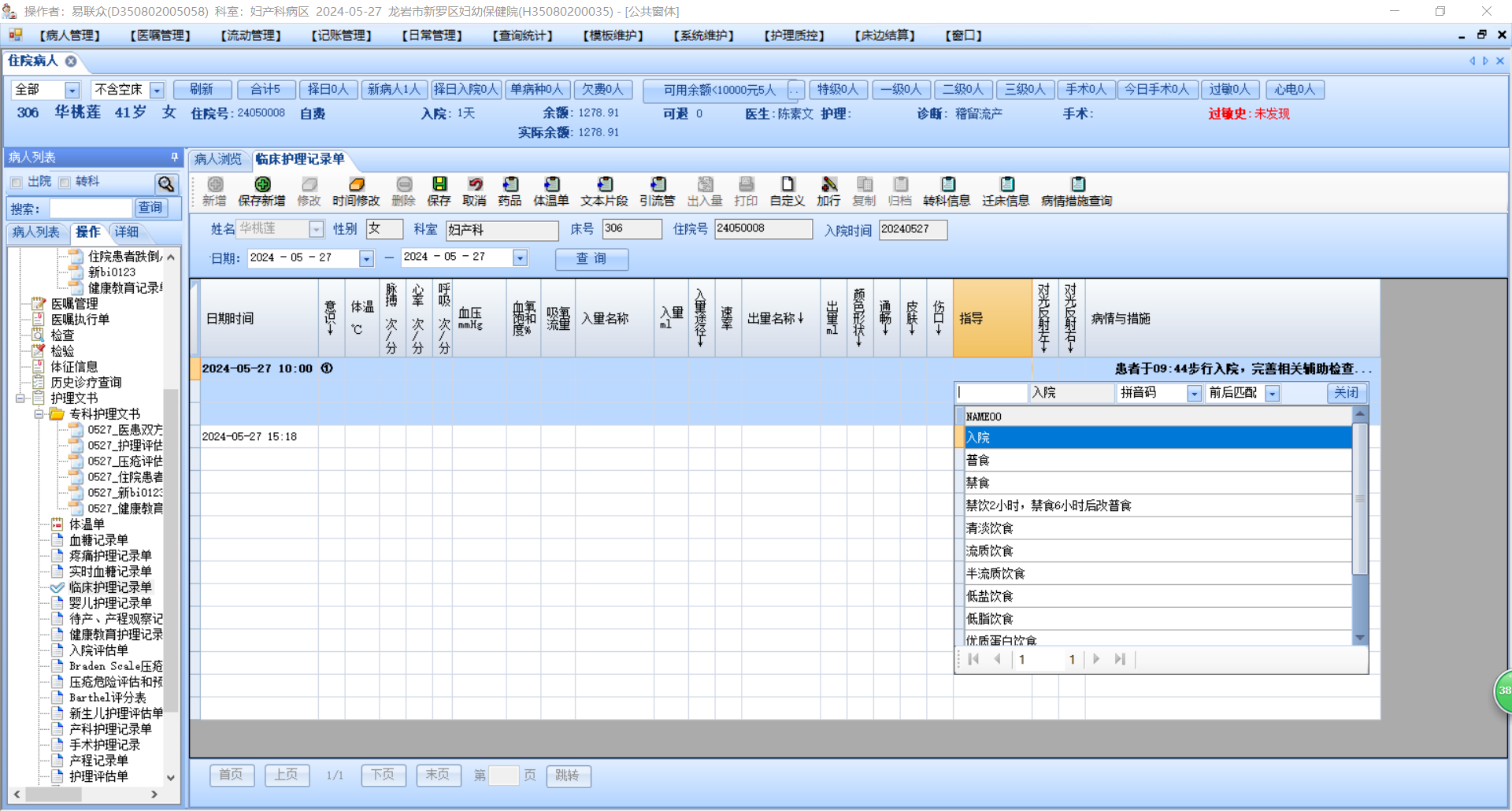
Task: Click the 查询 button next to 搜索
Action: coord(150,208)
